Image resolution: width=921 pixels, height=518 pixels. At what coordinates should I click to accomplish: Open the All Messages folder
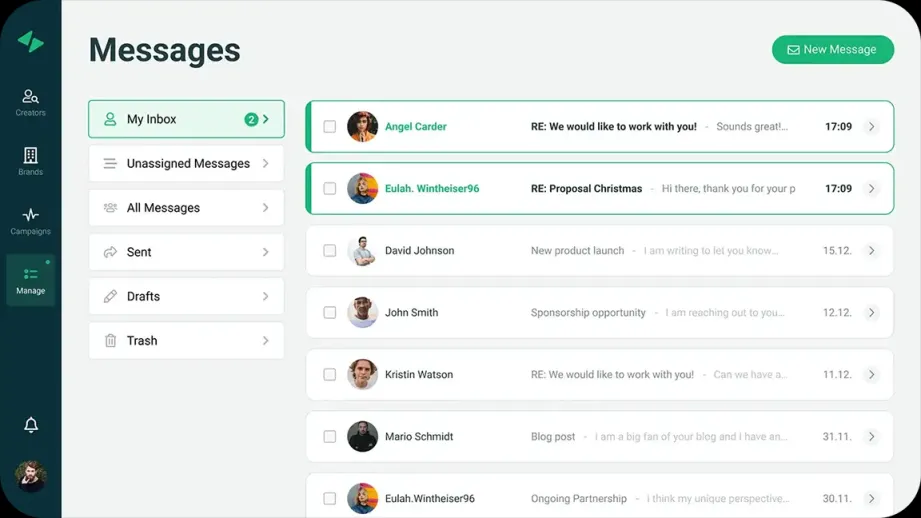click(186, 208)
